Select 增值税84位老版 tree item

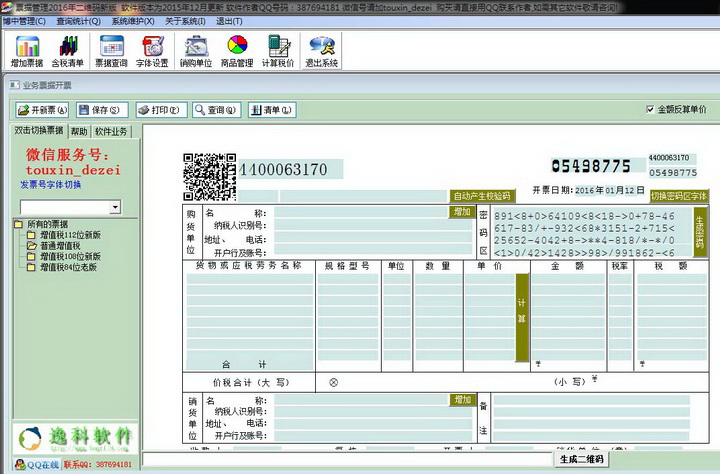(x=68, y=267)
